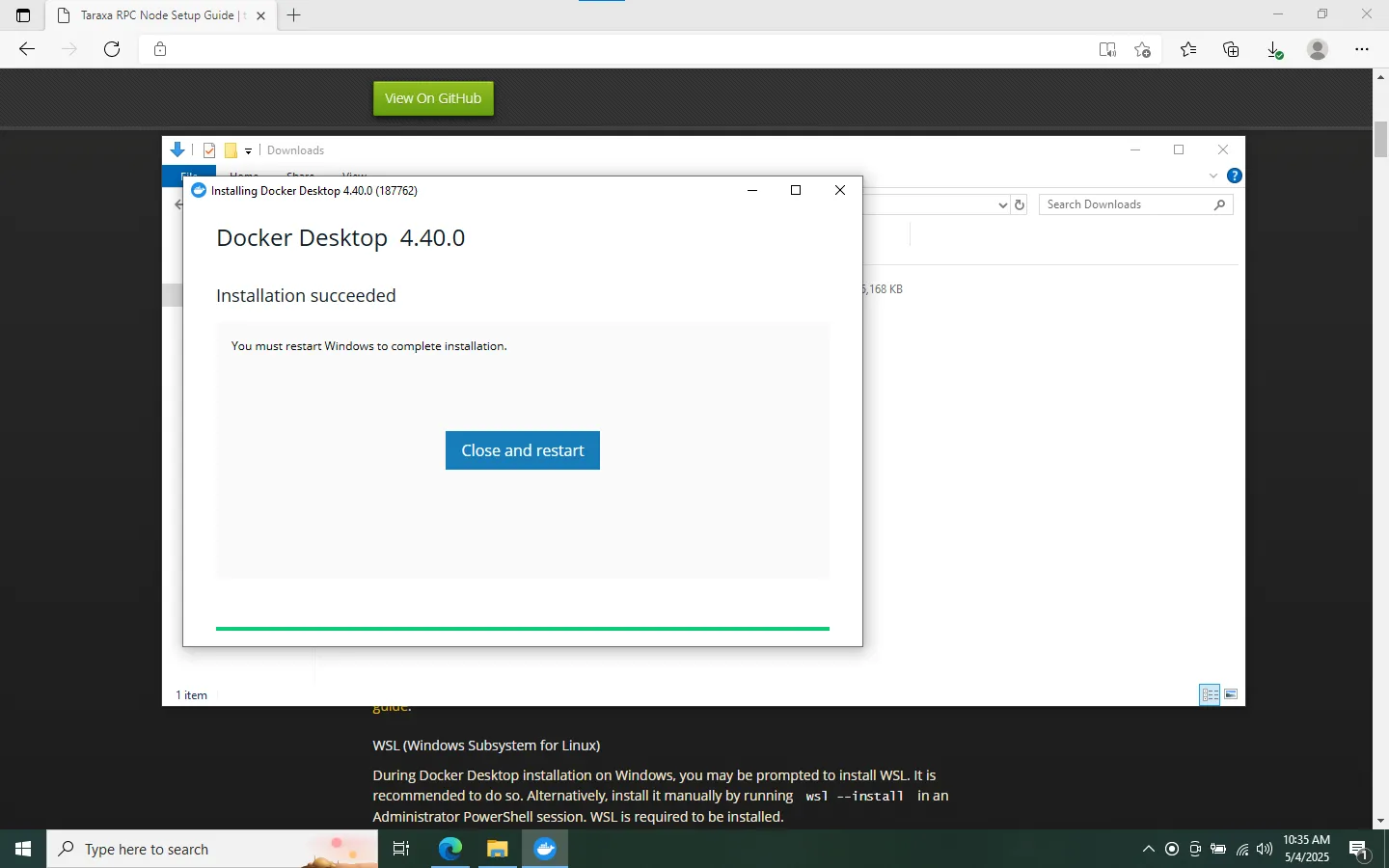Screen dimensions: 1389x868
Task: Open the Quick Access Toolbar customize dropdown
Action: tap(249, 150)
